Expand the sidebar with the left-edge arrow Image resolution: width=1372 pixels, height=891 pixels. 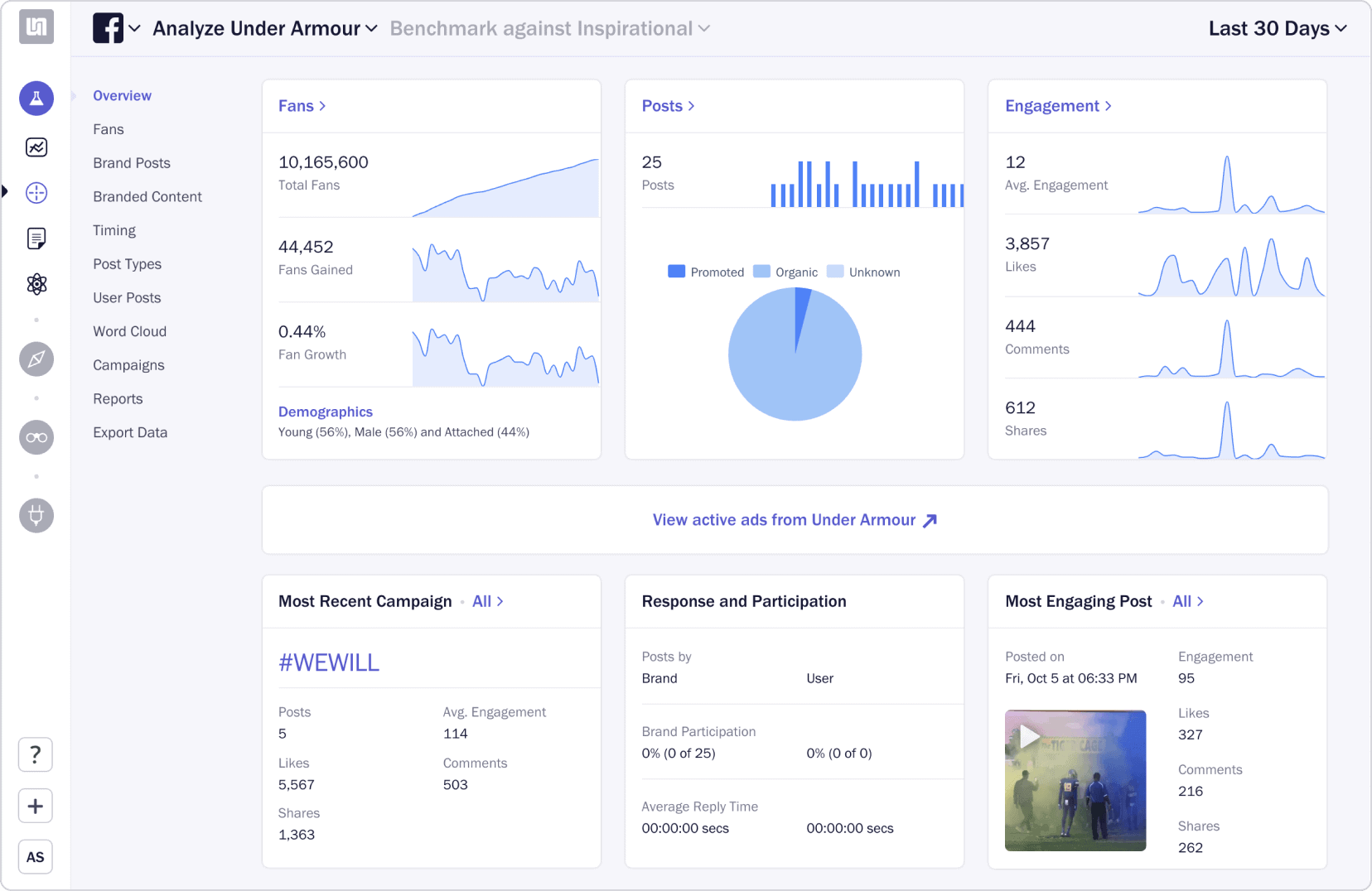click(5, 192)
